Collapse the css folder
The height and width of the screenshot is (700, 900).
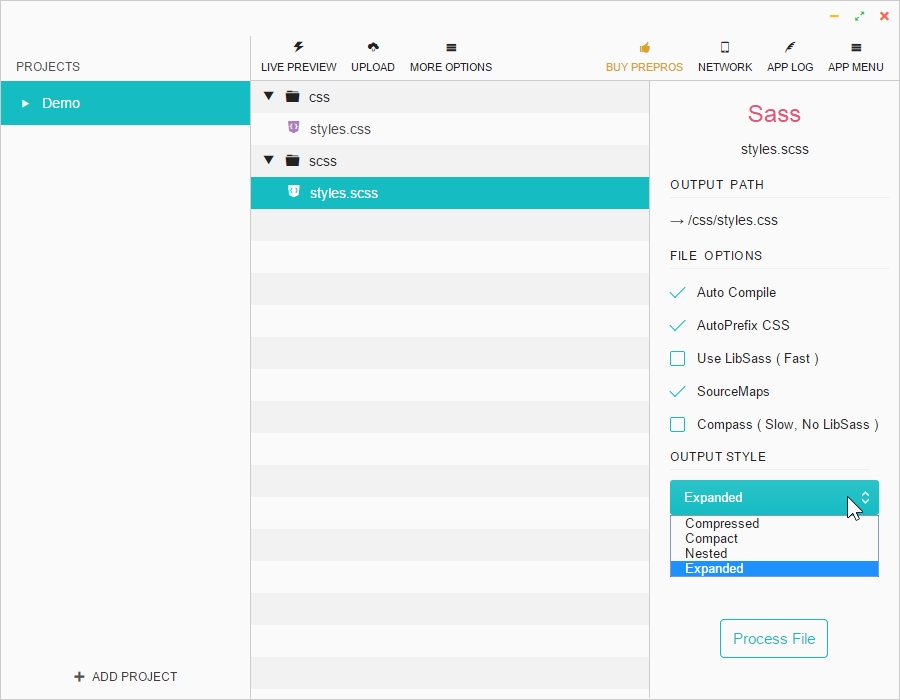[x=268, y=96]
